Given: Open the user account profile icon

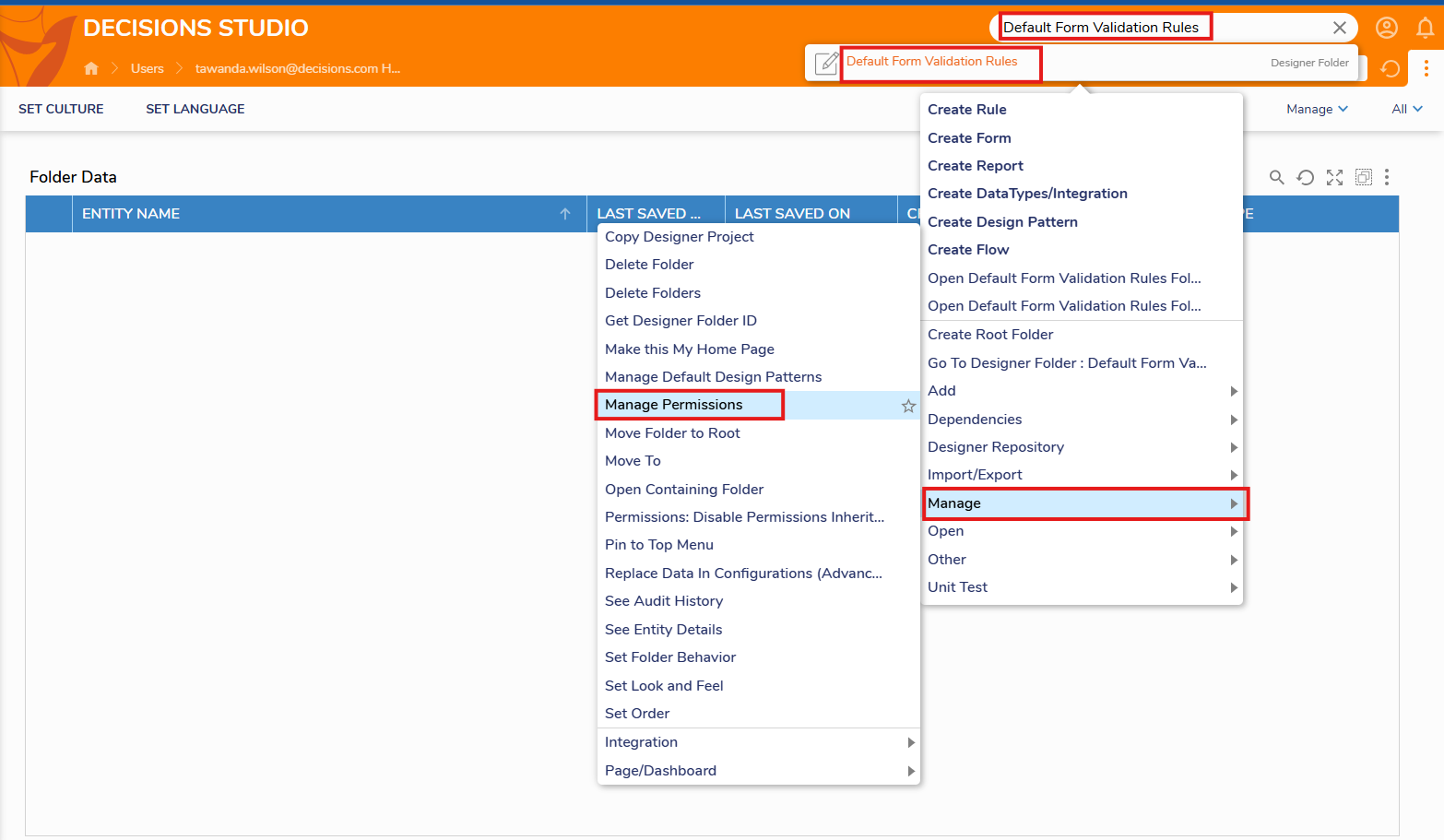Looking at the screenshot, I should coord(1386,28).
